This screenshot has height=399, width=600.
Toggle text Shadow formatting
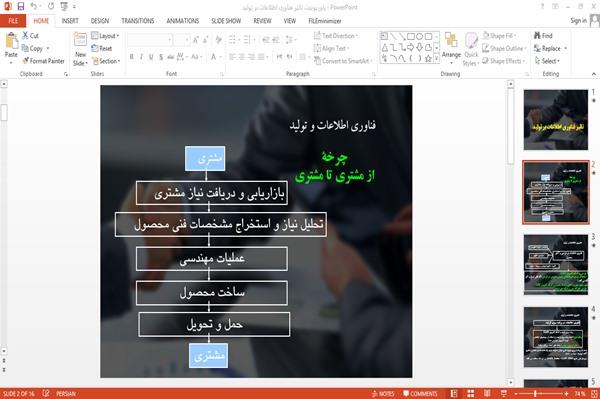click(x=161, y=57)
